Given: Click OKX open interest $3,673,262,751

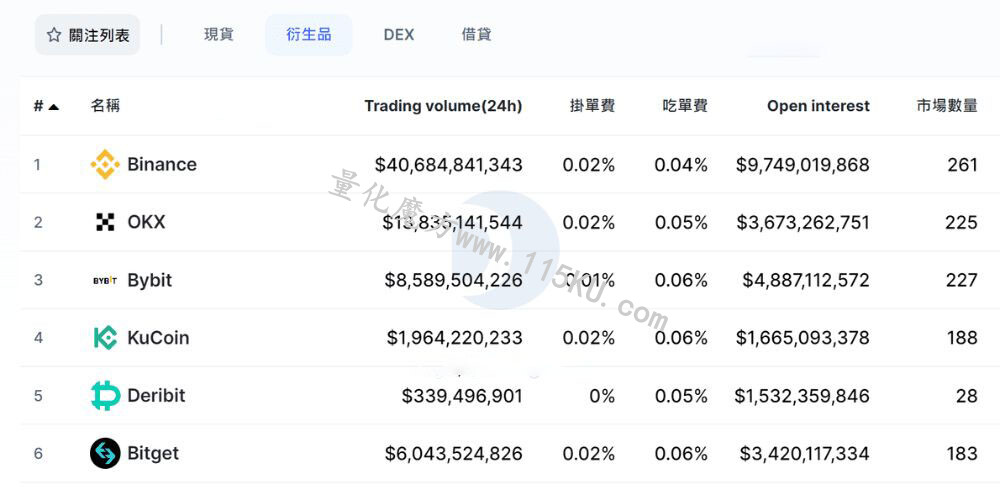Looking at the screenshot, I should (x=803, y=223).
